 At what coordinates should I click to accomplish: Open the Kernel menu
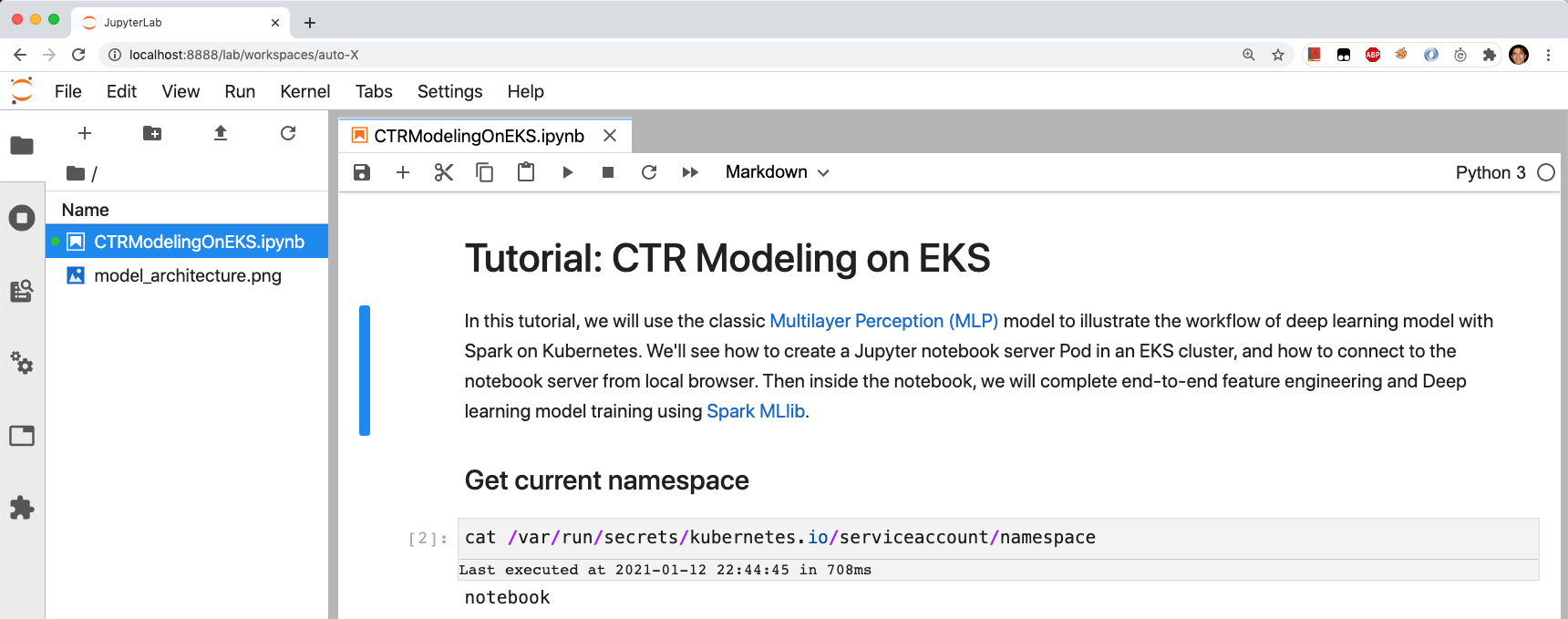pyautogui.click(x=305, y=91)
